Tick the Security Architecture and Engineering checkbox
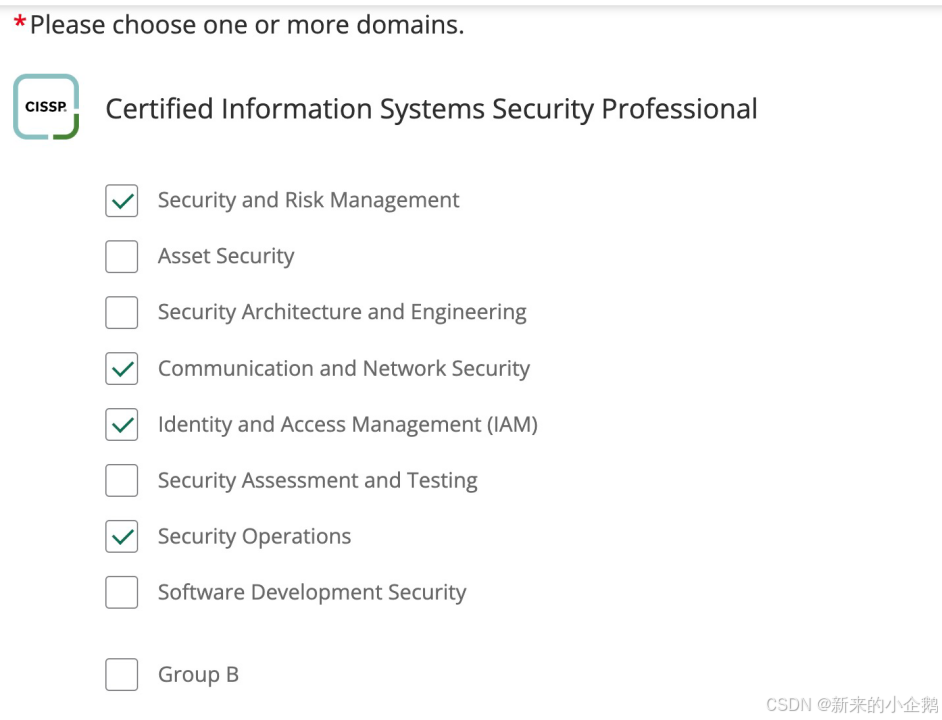Screen dimensions: 942x720 (122, 313)
